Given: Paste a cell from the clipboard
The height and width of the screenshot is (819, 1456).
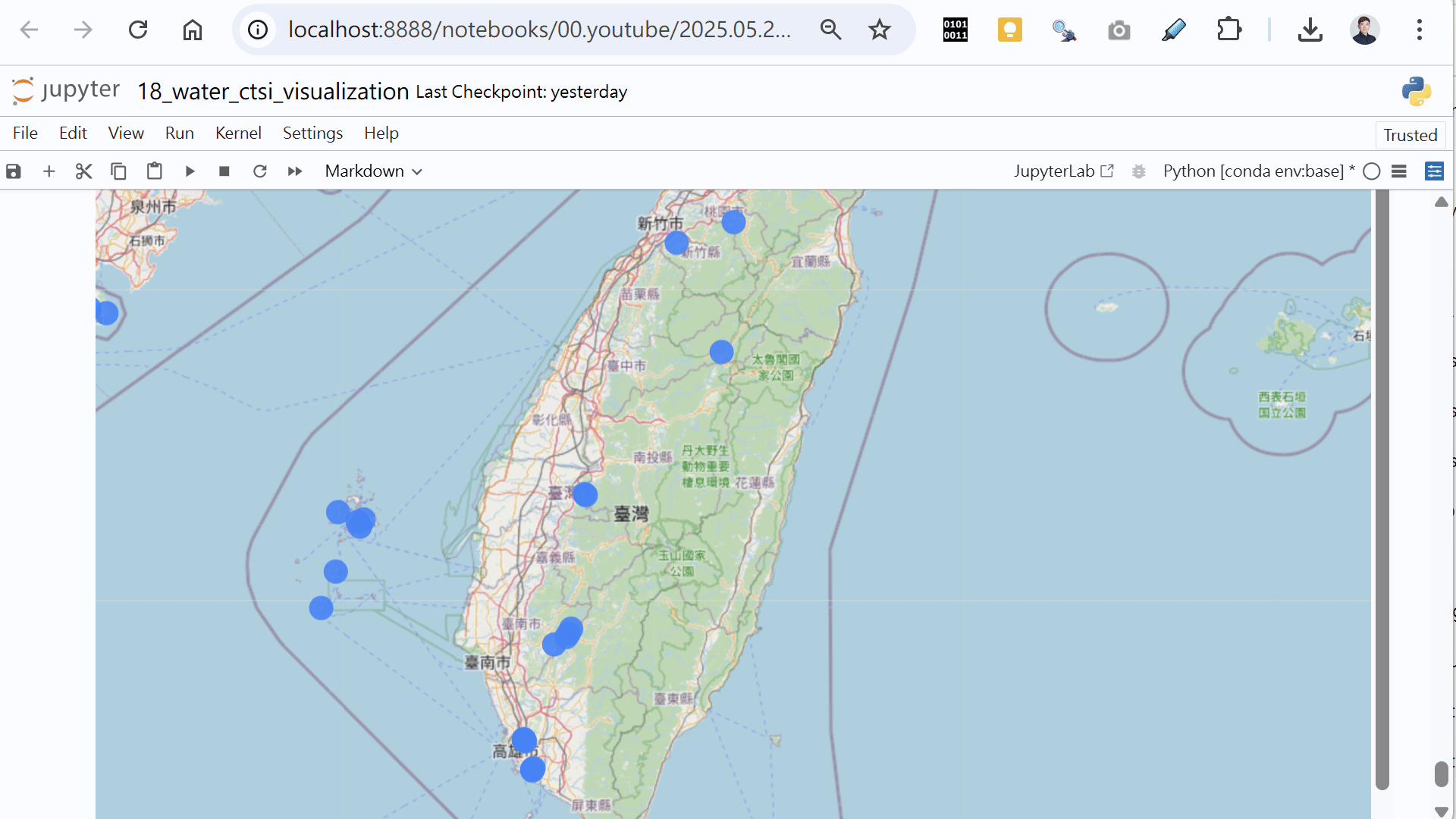Looking at the screenshot, I should coord(154,171).
